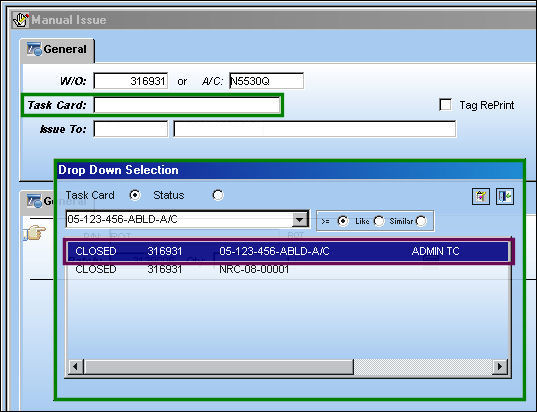
Task: Click the horizontal scrollbar left arrow
Action: coord(76,367)
